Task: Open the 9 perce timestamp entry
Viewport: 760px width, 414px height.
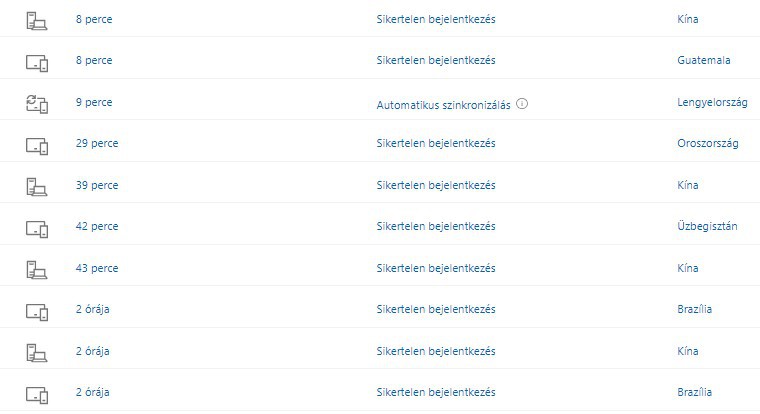Action: (94, 102)
